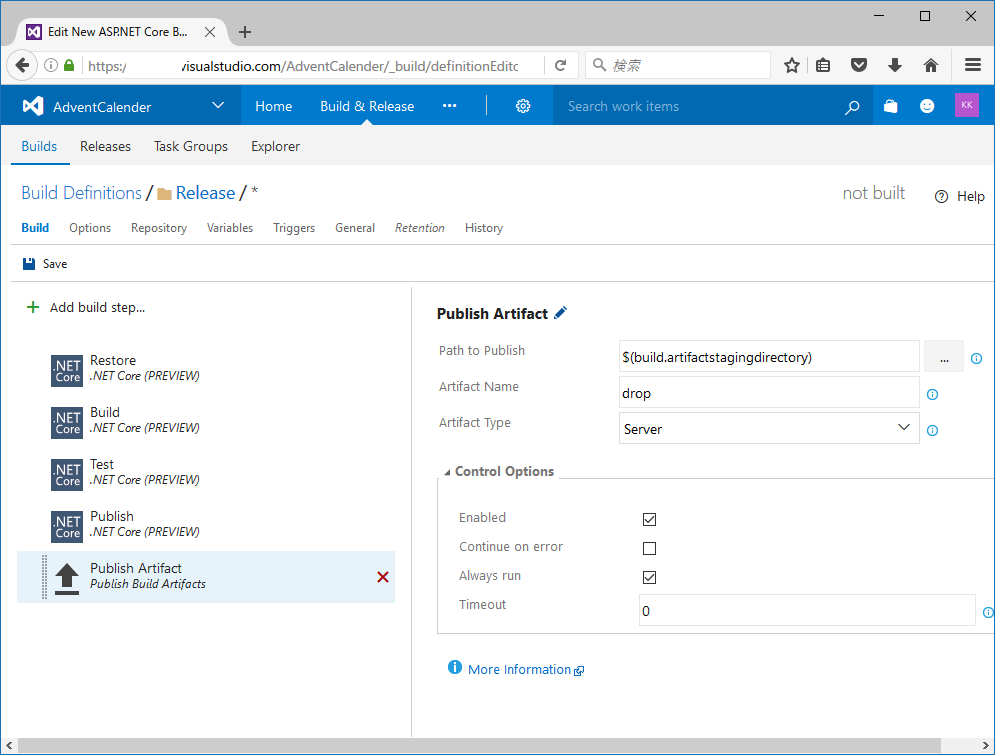Click the feedback smiley face icon
Image resolution: width=995 pixels, height=755 pixels.
927,106
